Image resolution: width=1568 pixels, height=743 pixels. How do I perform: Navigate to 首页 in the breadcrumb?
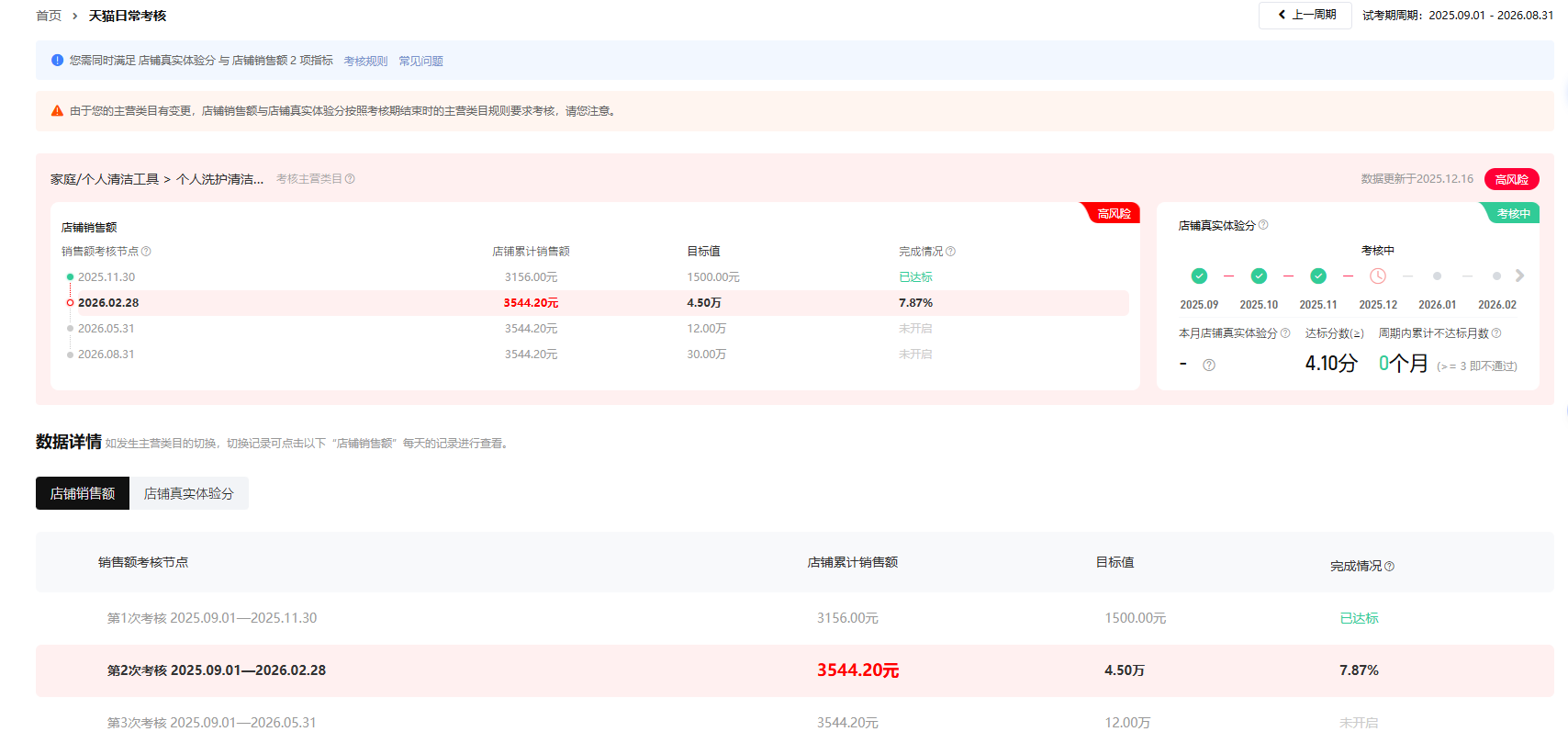click(x=49, y=16)
